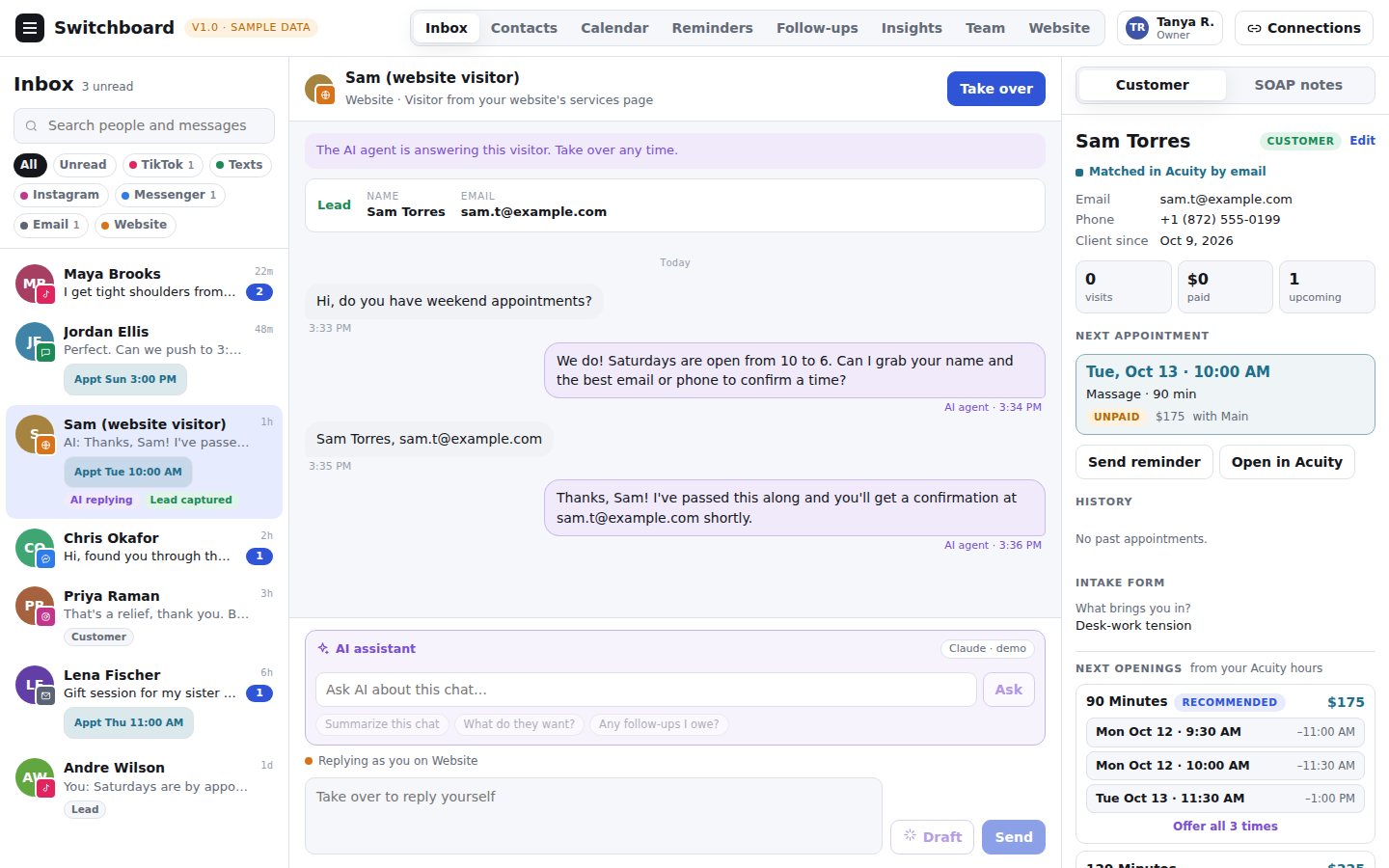
Task: Click the Any follow-ups I owe? suggestion
Action: [x=659, y=724]
